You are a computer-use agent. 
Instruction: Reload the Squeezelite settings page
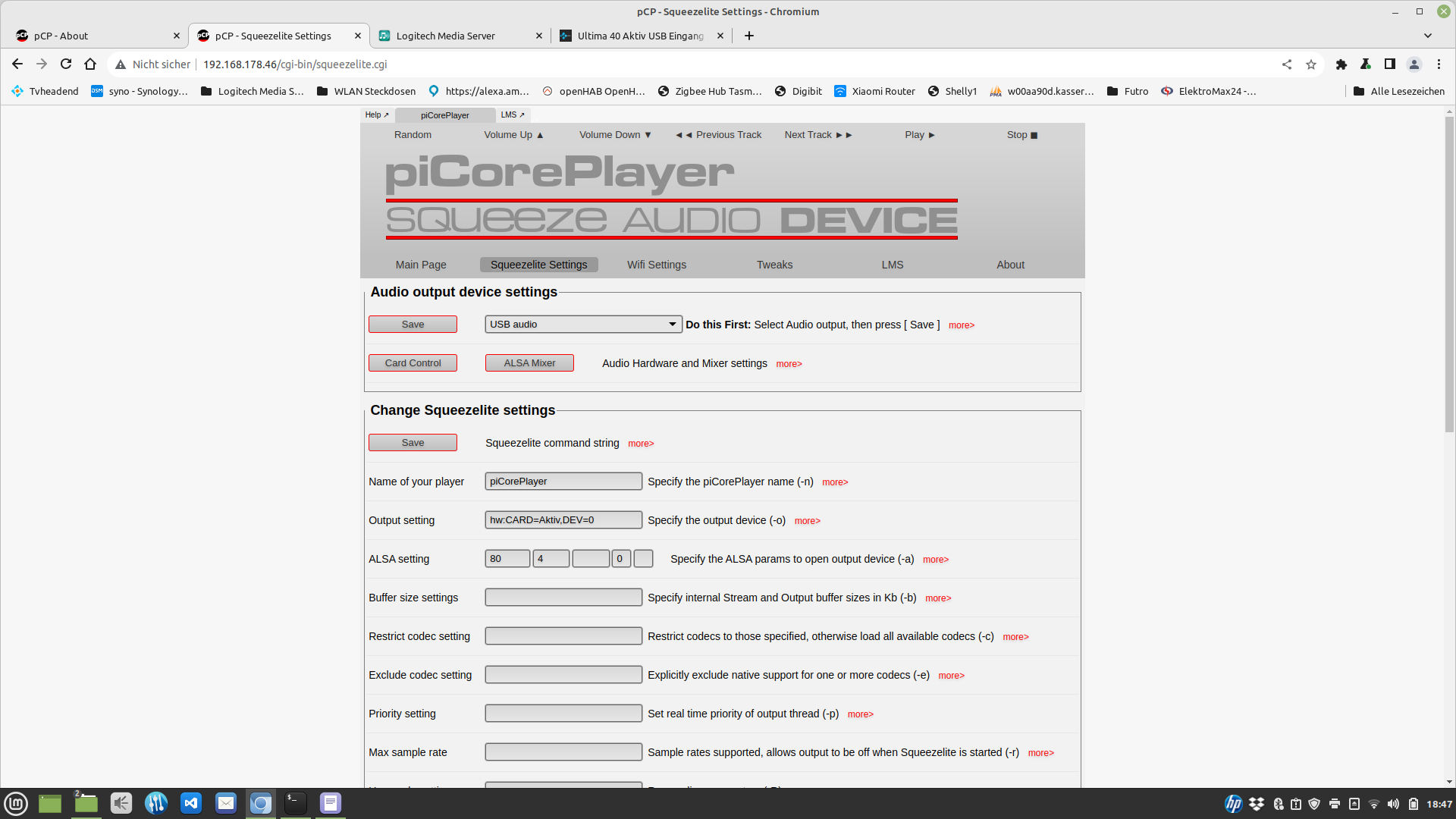pyautogui.click(x=66, y=64)
